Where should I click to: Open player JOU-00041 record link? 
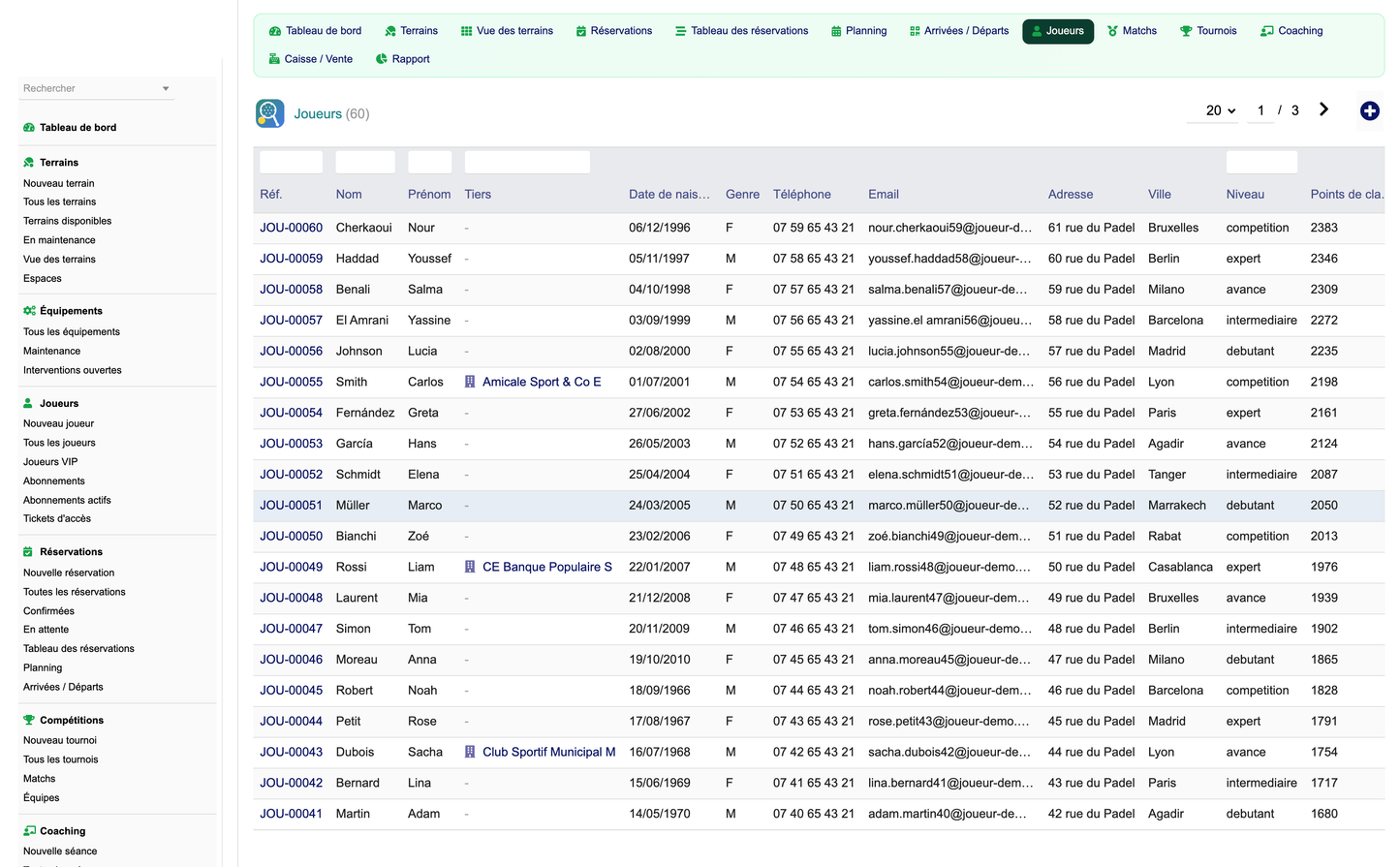(x=291, y=814)
